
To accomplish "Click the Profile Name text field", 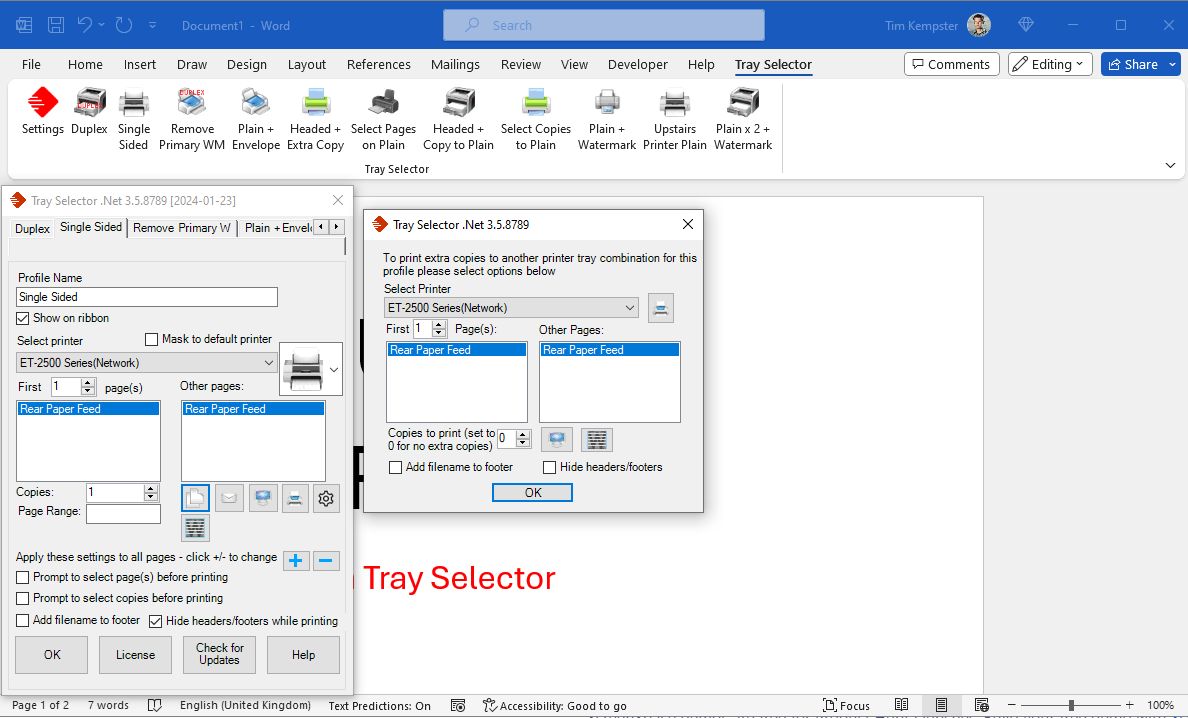I will (147, 297).
